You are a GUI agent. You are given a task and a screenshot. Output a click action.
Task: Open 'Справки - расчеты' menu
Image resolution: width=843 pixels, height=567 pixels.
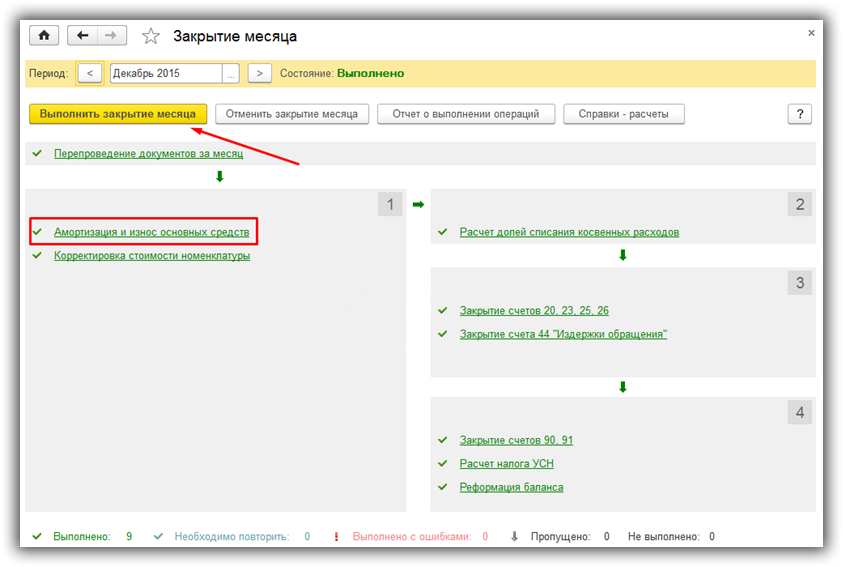click(x=623, y=114)
